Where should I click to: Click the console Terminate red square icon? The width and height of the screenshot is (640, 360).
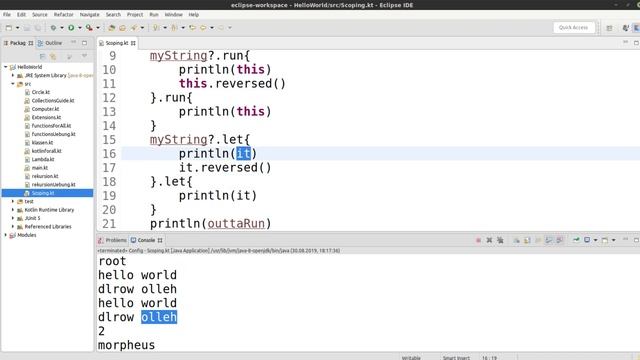point(478,240)
